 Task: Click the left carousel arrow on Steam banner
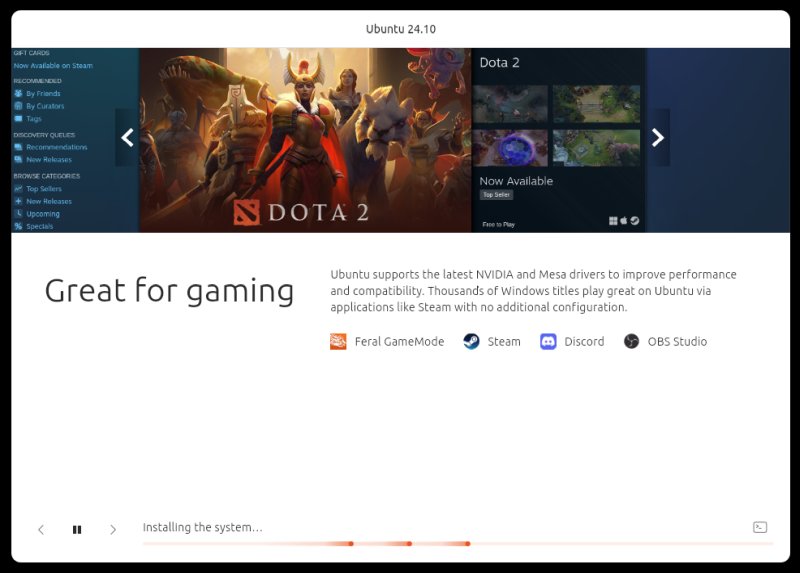[x=127, y=137]
